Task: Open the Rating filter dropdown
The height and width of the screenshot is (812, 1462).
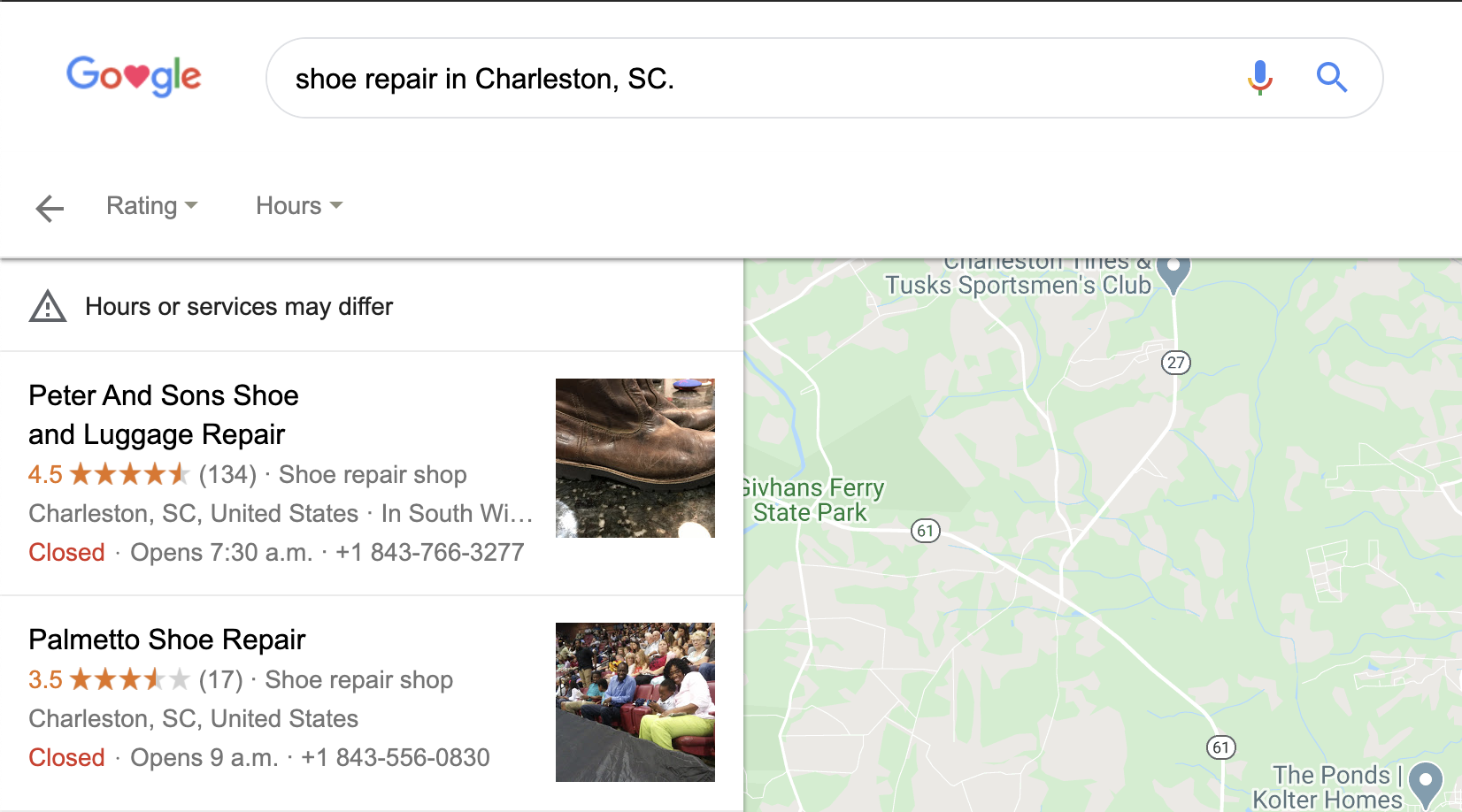Action: [x=151, y=206]
